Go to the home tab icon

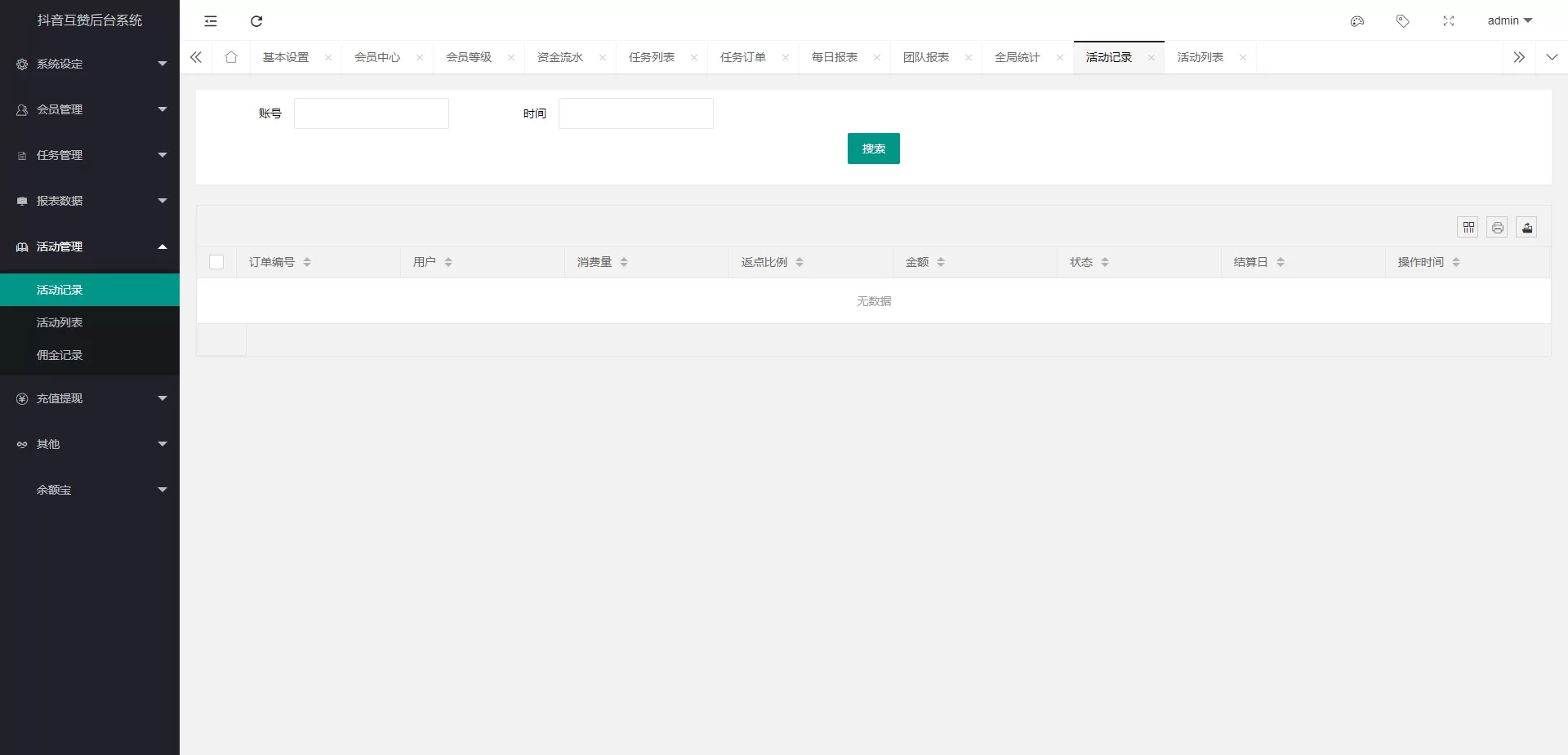coord(231,57)
